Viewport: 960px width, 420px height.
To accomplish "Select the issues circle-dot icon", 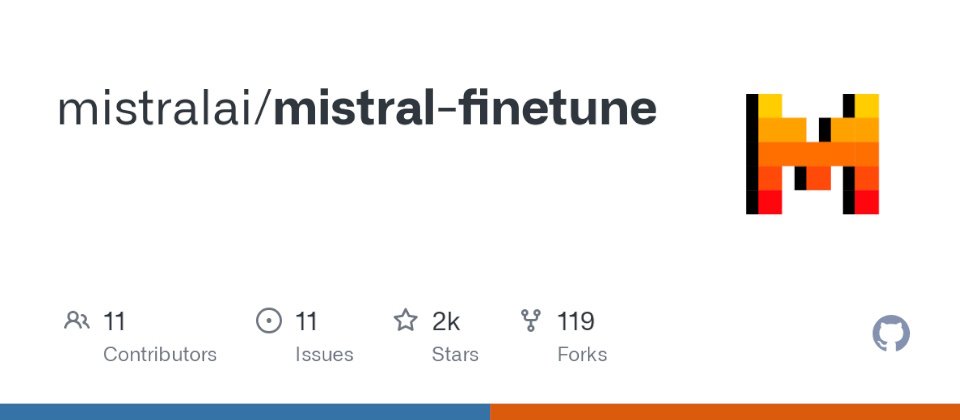I will [x=269, y=320].
